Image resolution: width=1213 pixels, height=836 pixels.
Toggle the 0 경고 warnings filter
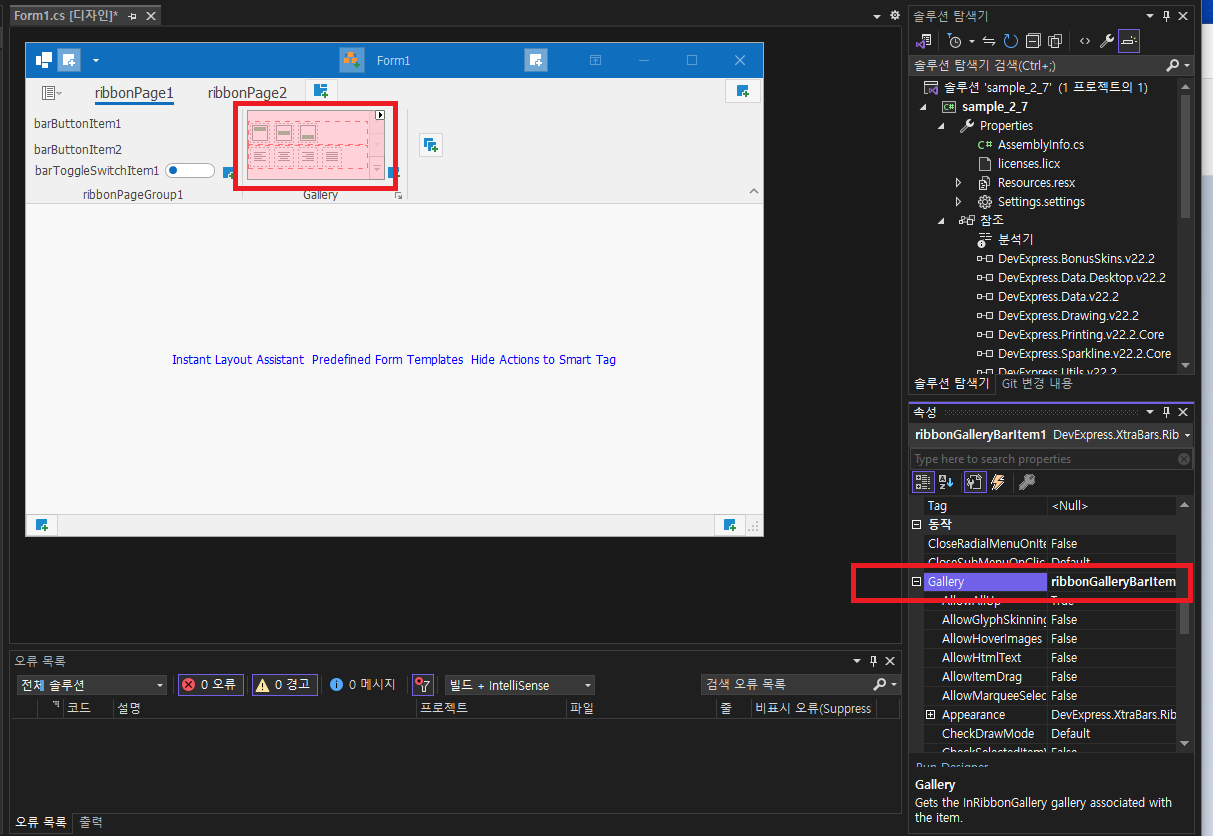point(285,685)
